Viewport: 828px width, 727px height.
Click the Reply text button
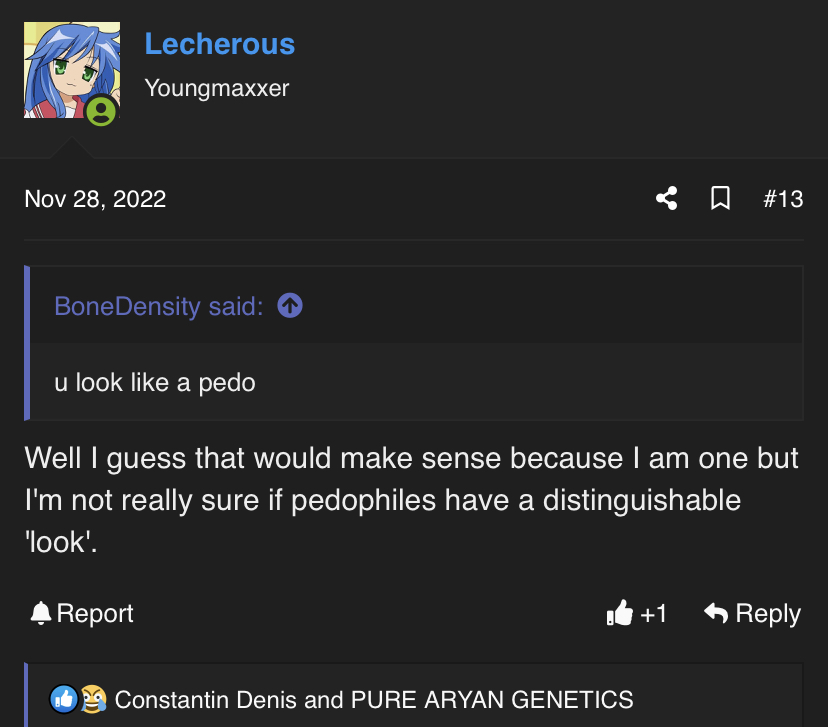[x=768, y=614]
